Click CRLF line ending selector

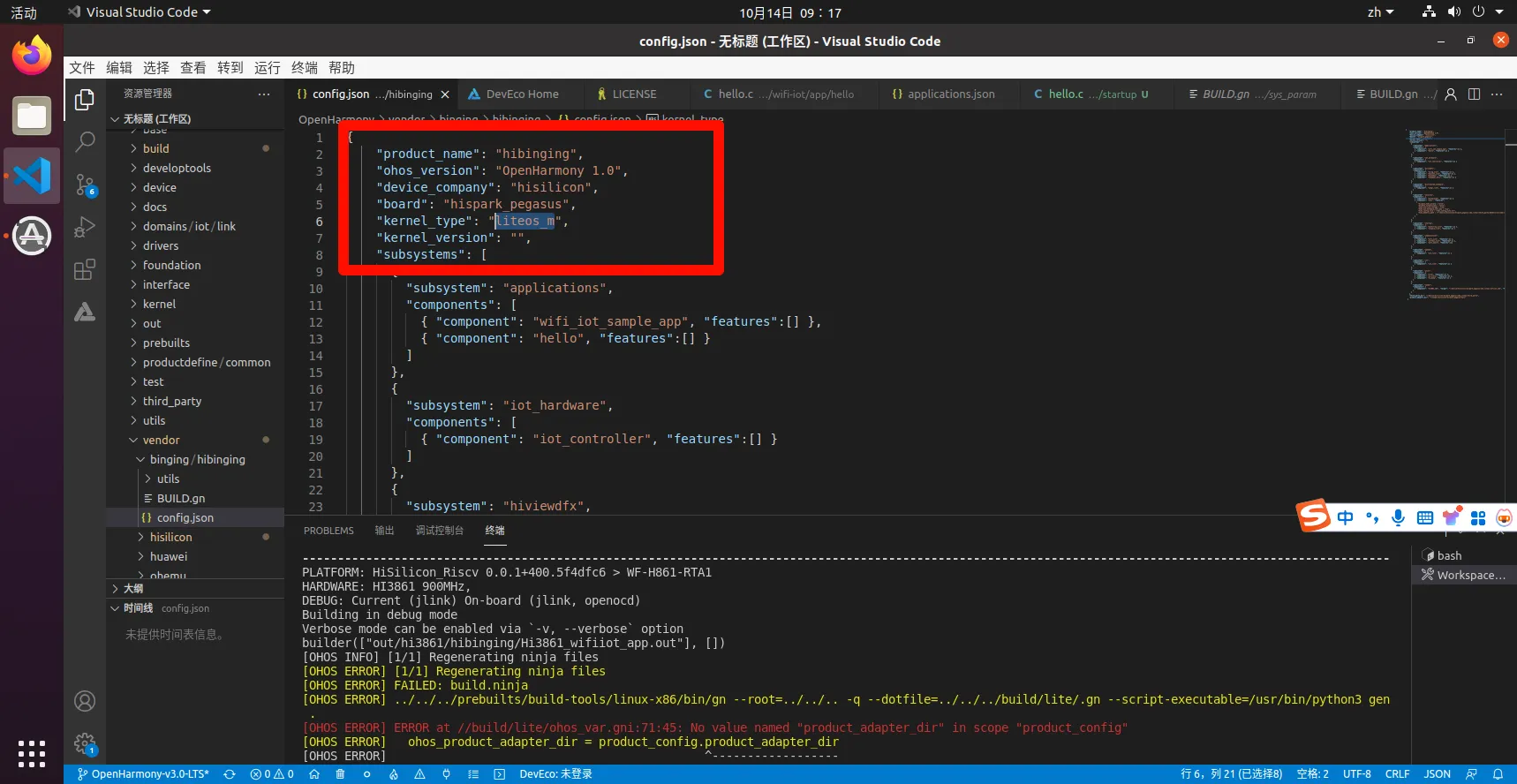click(x=1397, y=774)
